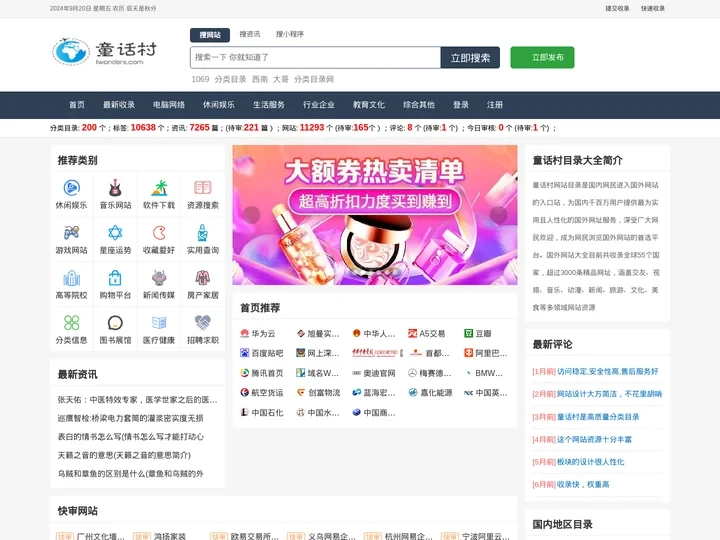Open the 航空货运 site icon
The height and width of the screenshot is (540, 720).
pyautogui.click(x=244, y=393)
